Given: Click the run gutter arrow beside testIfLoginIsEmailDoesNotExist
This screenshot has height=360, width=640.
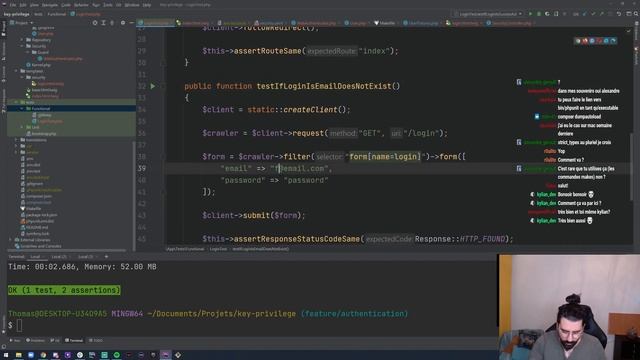Looking at the screenshot, I should (153, 86).
